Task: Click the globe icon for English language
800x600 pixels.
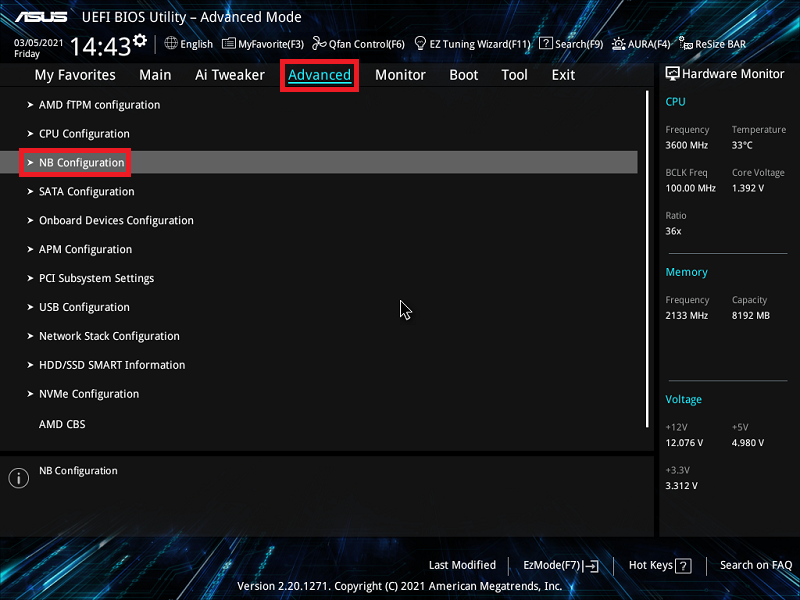Action: point(171,44)
